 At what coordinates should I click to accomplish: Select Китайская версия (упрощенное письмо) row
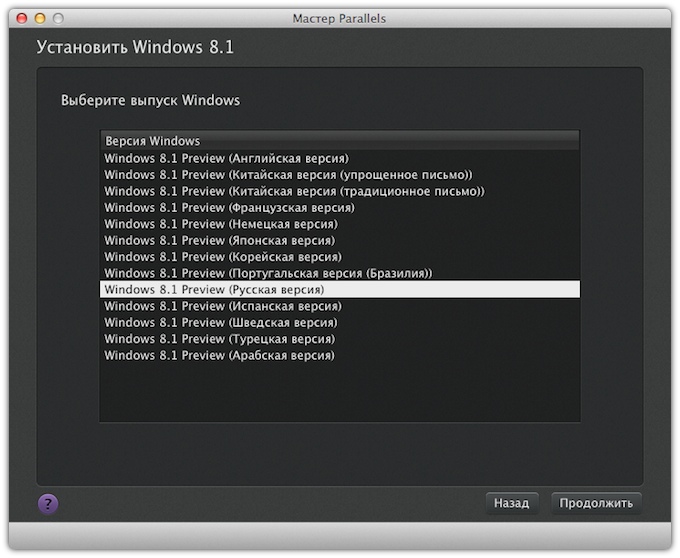pyautogui.click(x=340, y=175)
